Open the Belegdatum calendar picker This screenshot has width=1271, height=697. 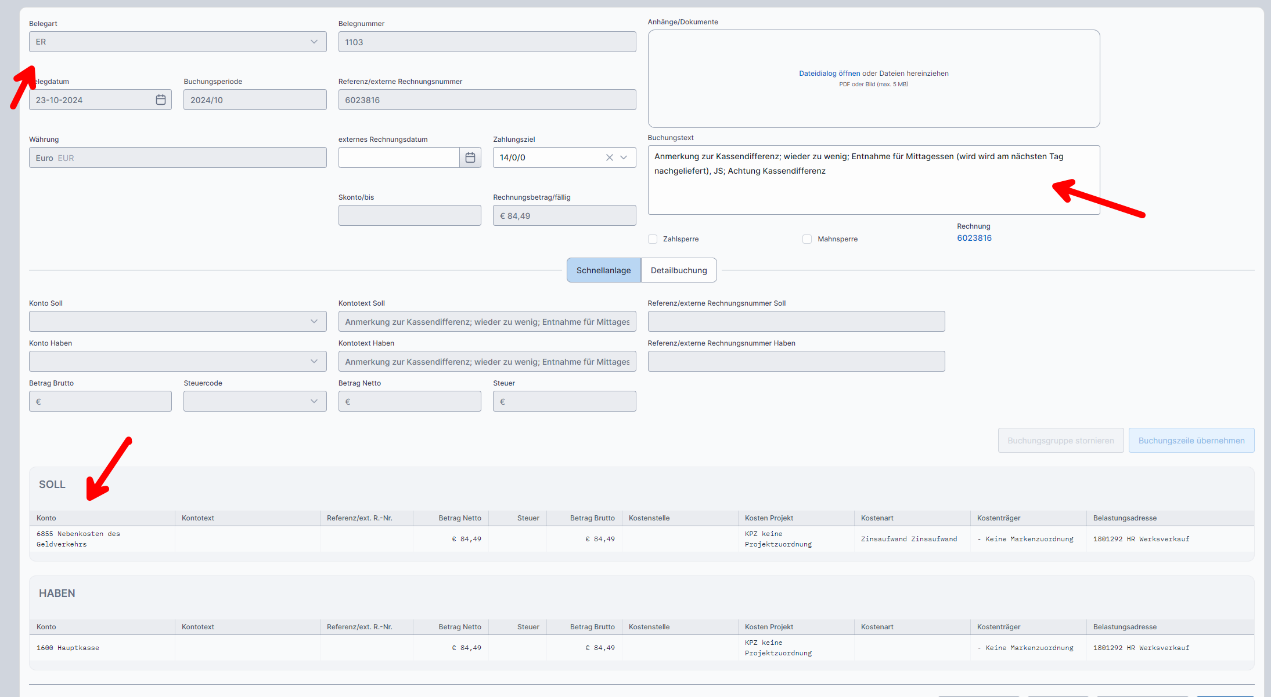click(x=160, y=99)
